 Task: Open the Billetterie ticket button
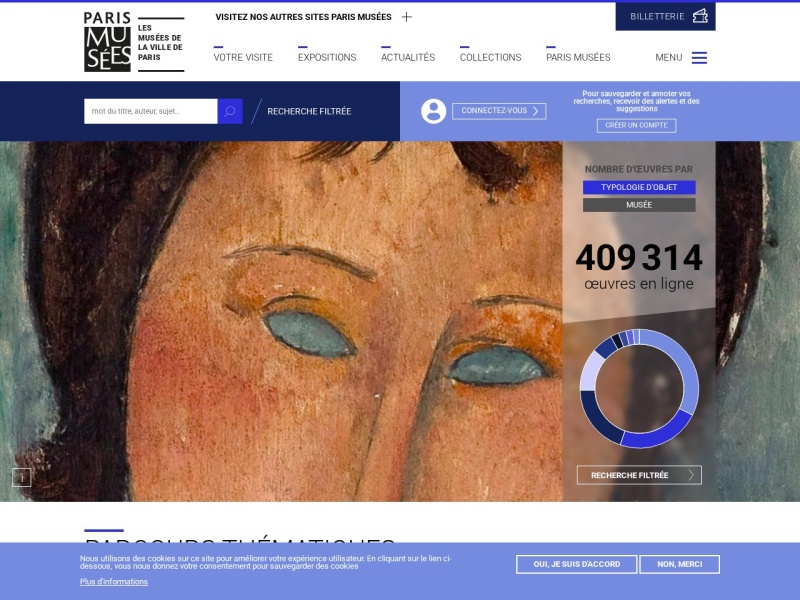665,16
